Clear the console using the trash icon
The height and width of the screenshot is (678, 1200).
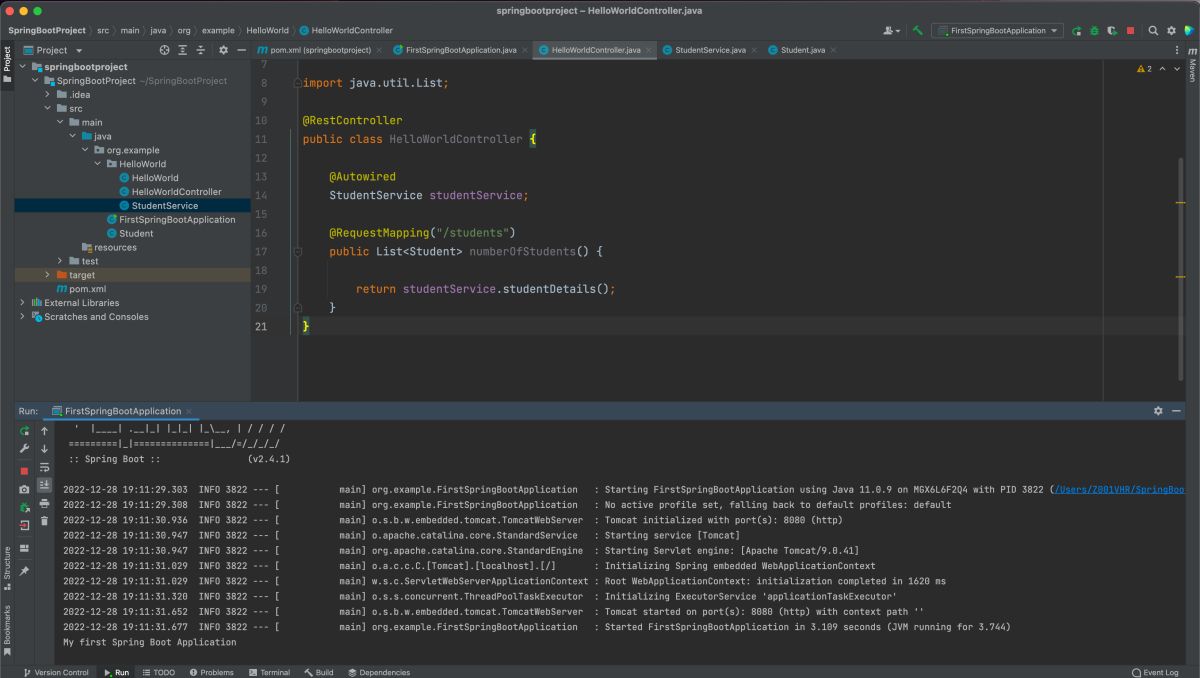click(44, 520)
